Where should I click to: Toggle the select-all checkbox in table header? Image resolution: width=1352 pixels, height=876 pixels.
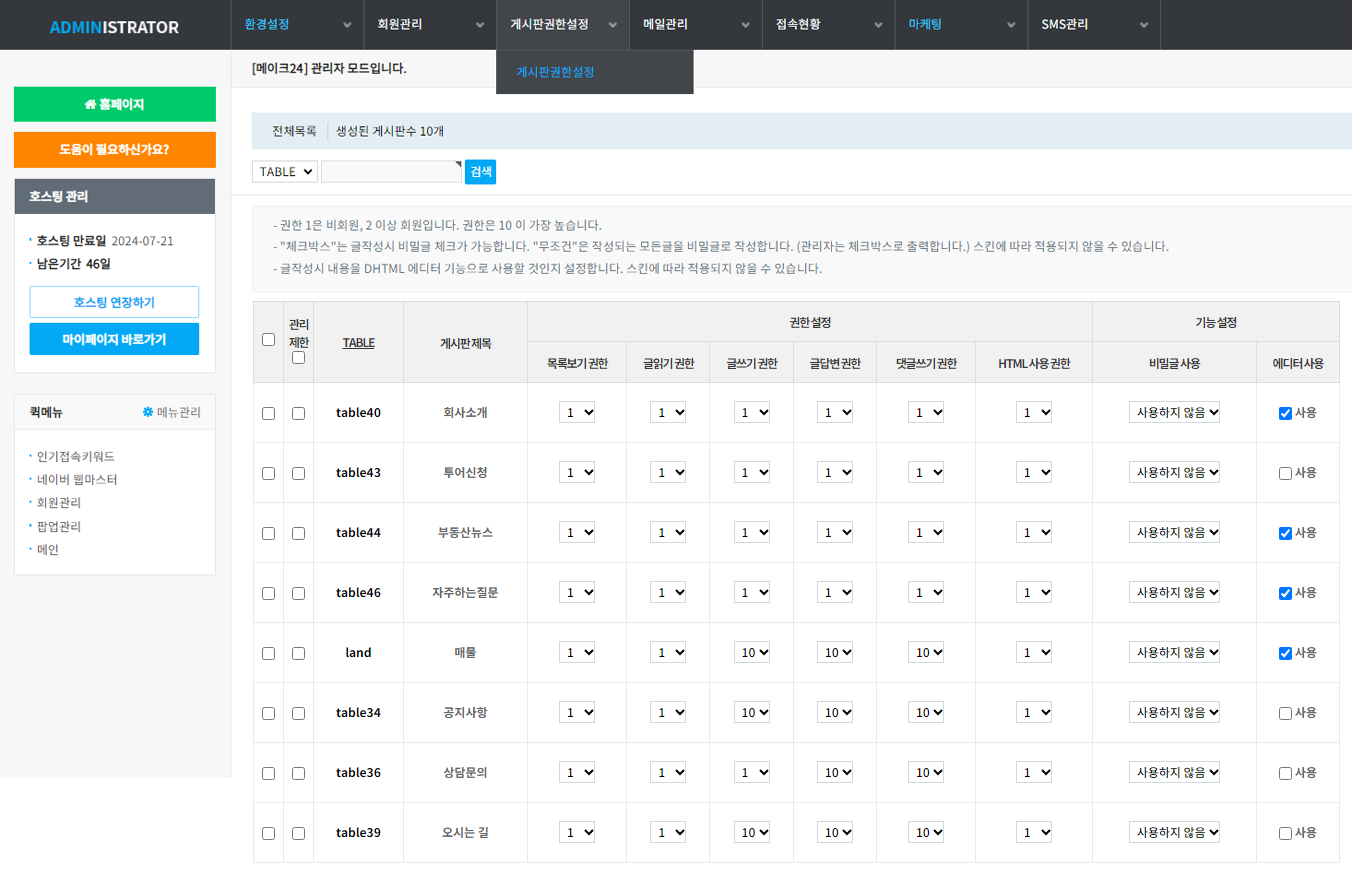click(x=268, y=339)
